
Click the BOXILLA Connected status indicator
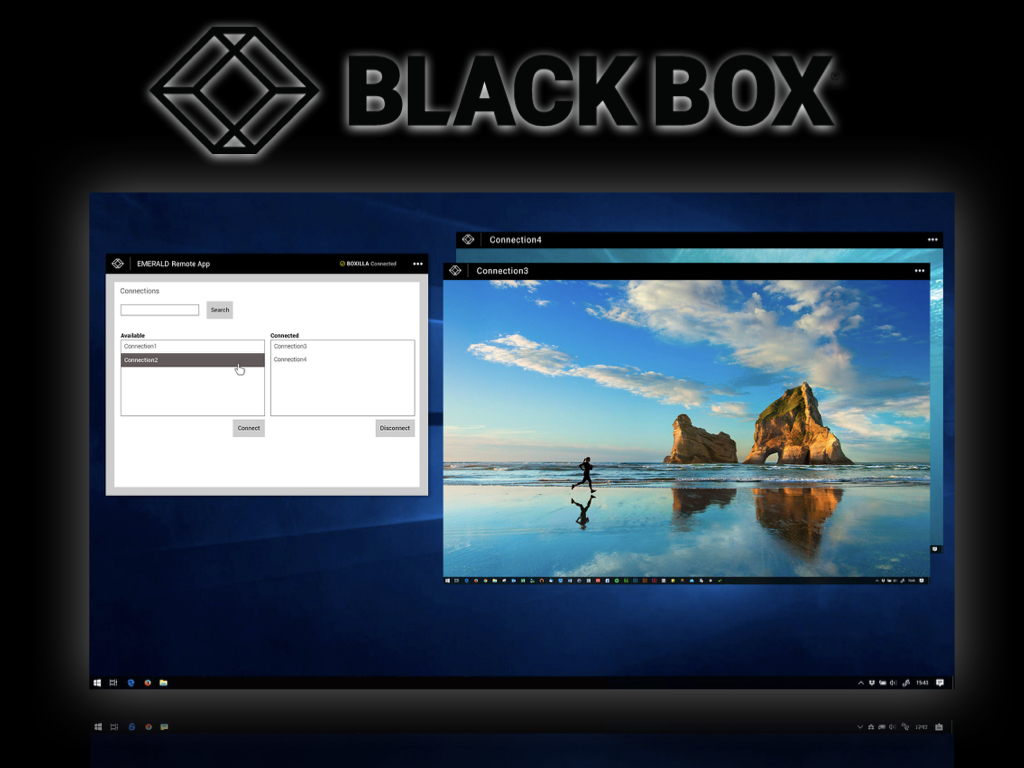tap(368, 264)
